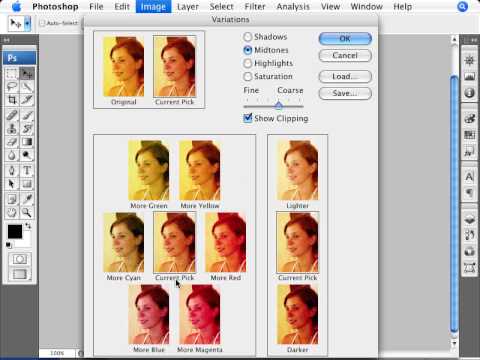Open the Layer menu
The image size is (480, 360).
188,6
